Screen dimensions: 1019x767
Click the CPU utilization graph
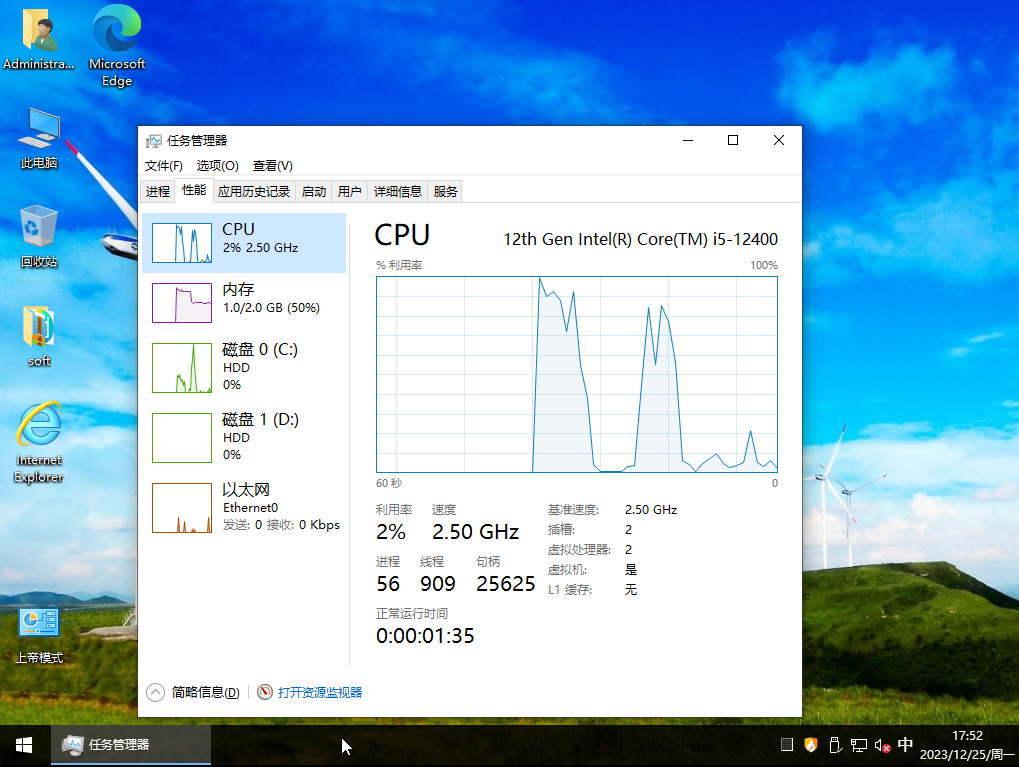(576, 374)
